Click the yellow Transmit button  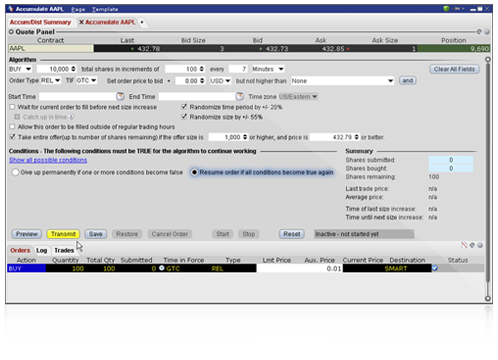pyautogui.click(x=63, y=234)
